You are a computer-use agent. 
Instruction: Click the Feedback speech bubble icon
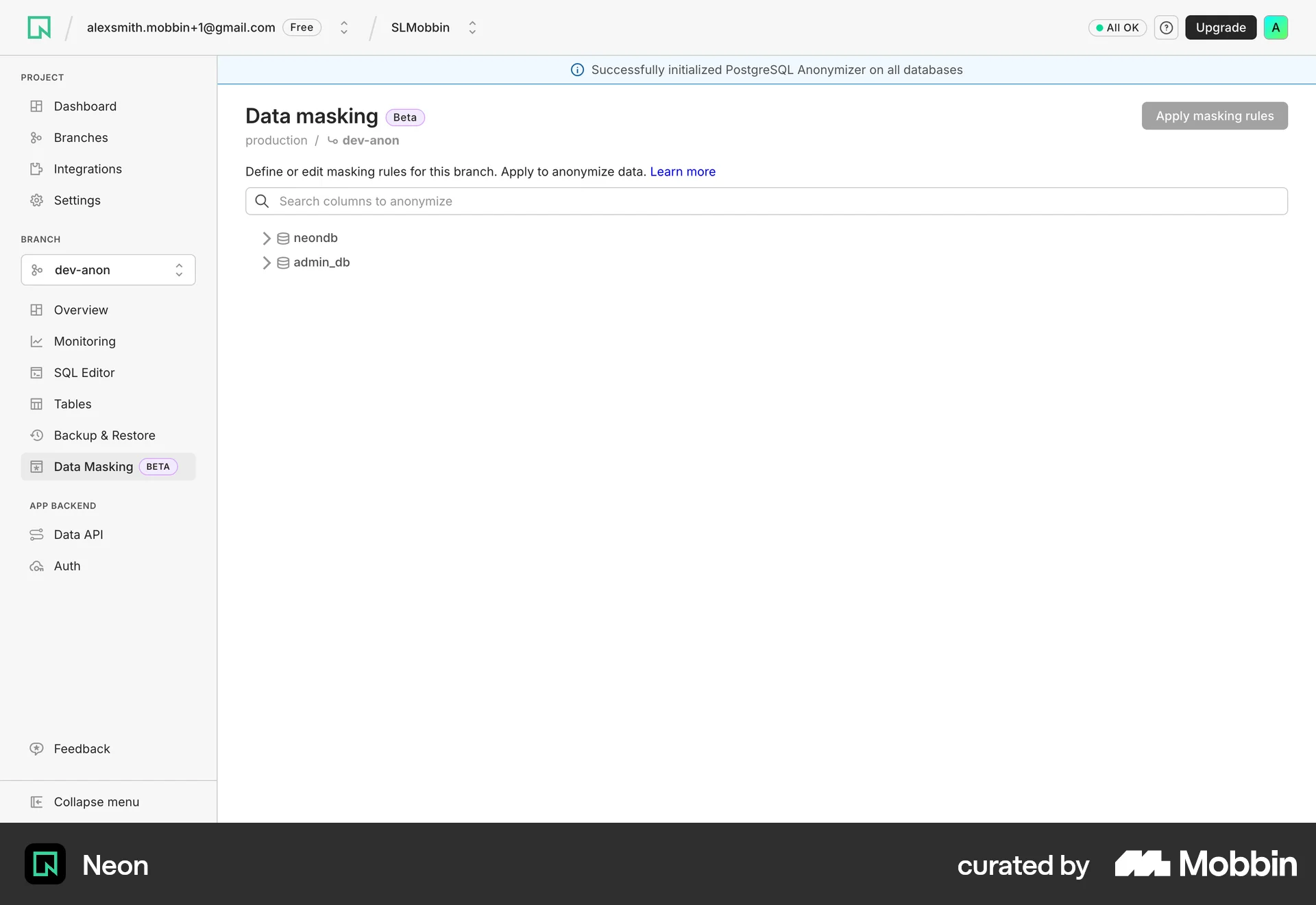click(x=36, y=749)
